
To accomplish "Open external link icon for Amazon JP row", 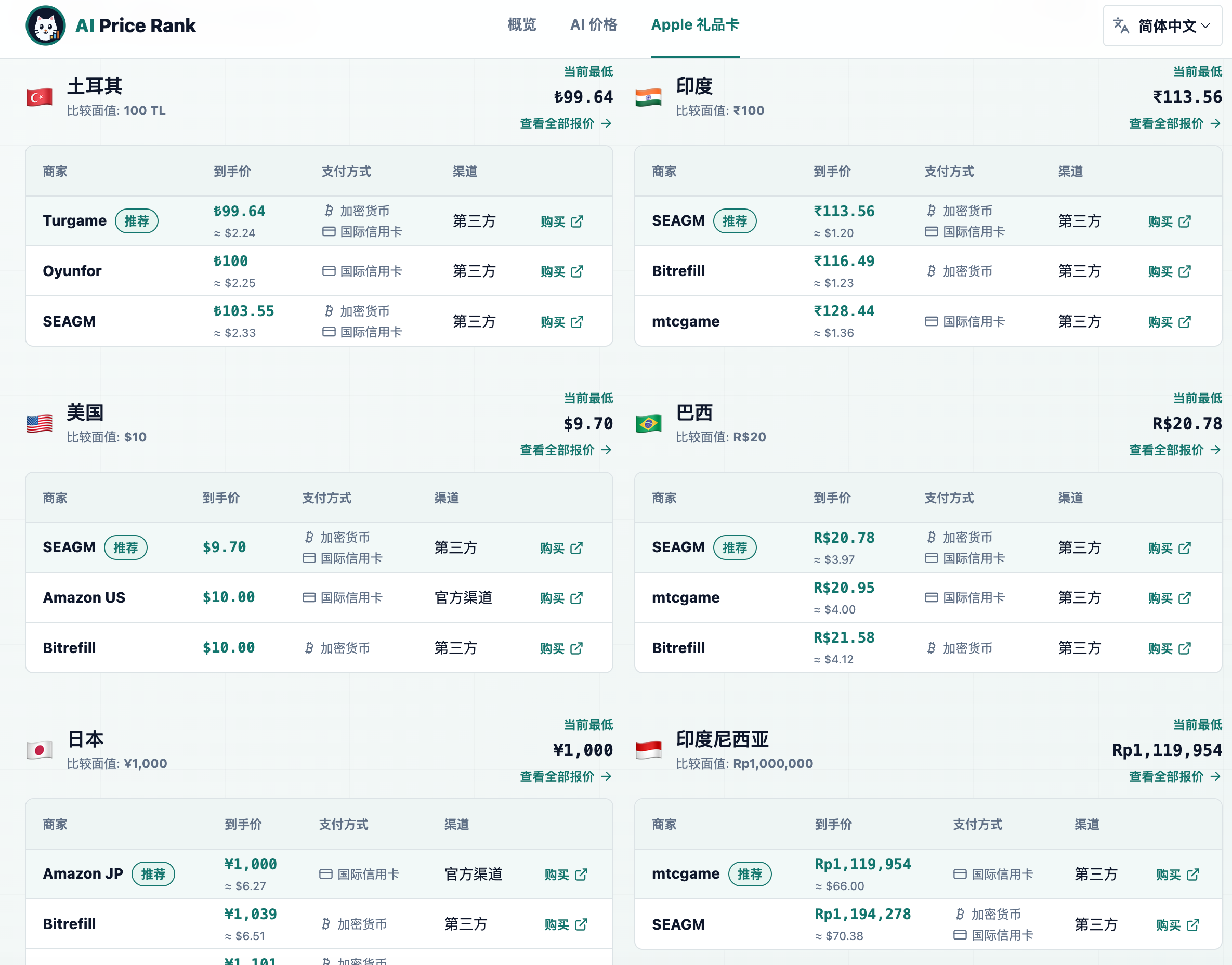I will click(x=581, y=875).
